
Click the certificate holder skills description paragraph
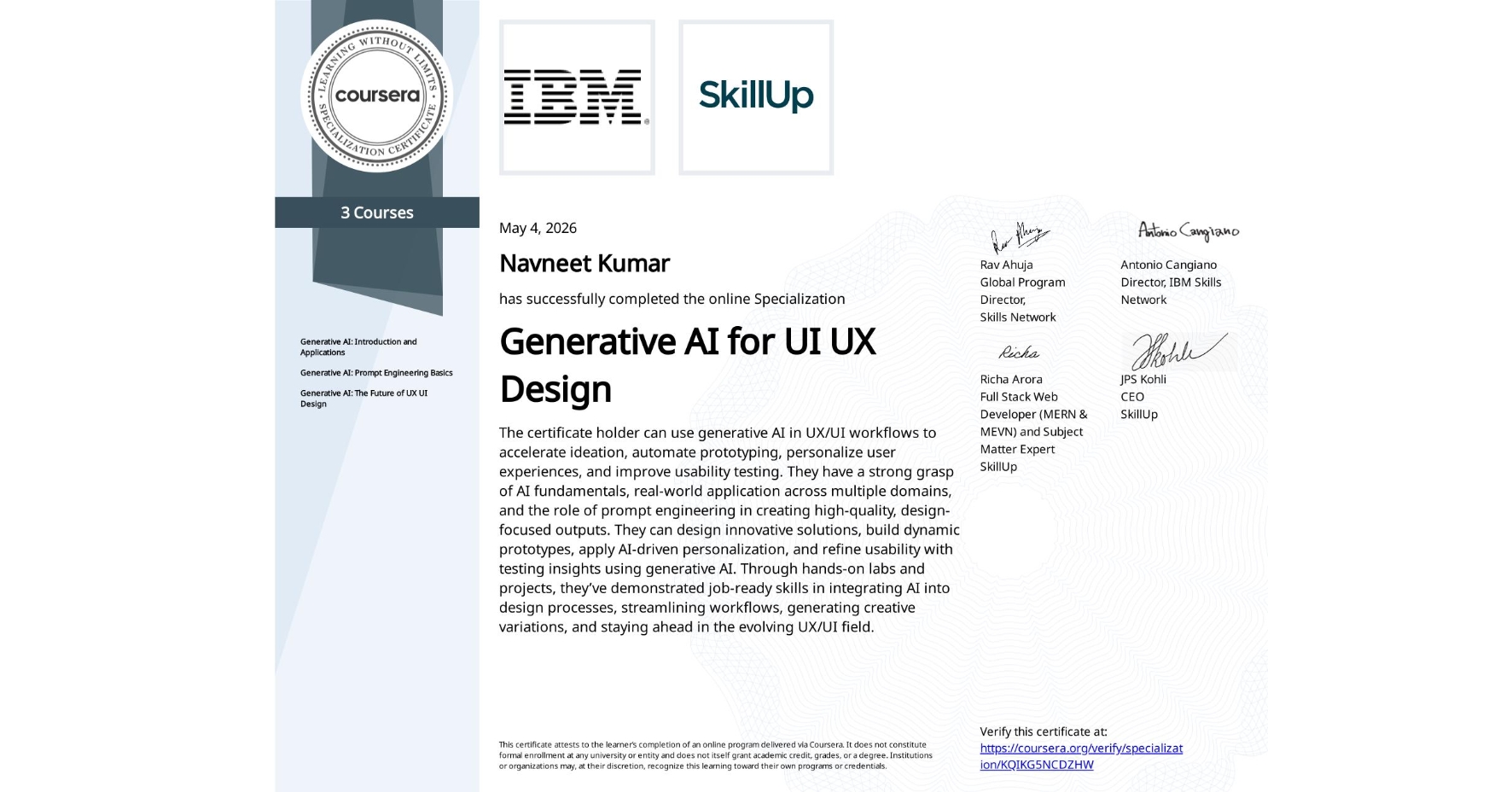pos(730,529)
